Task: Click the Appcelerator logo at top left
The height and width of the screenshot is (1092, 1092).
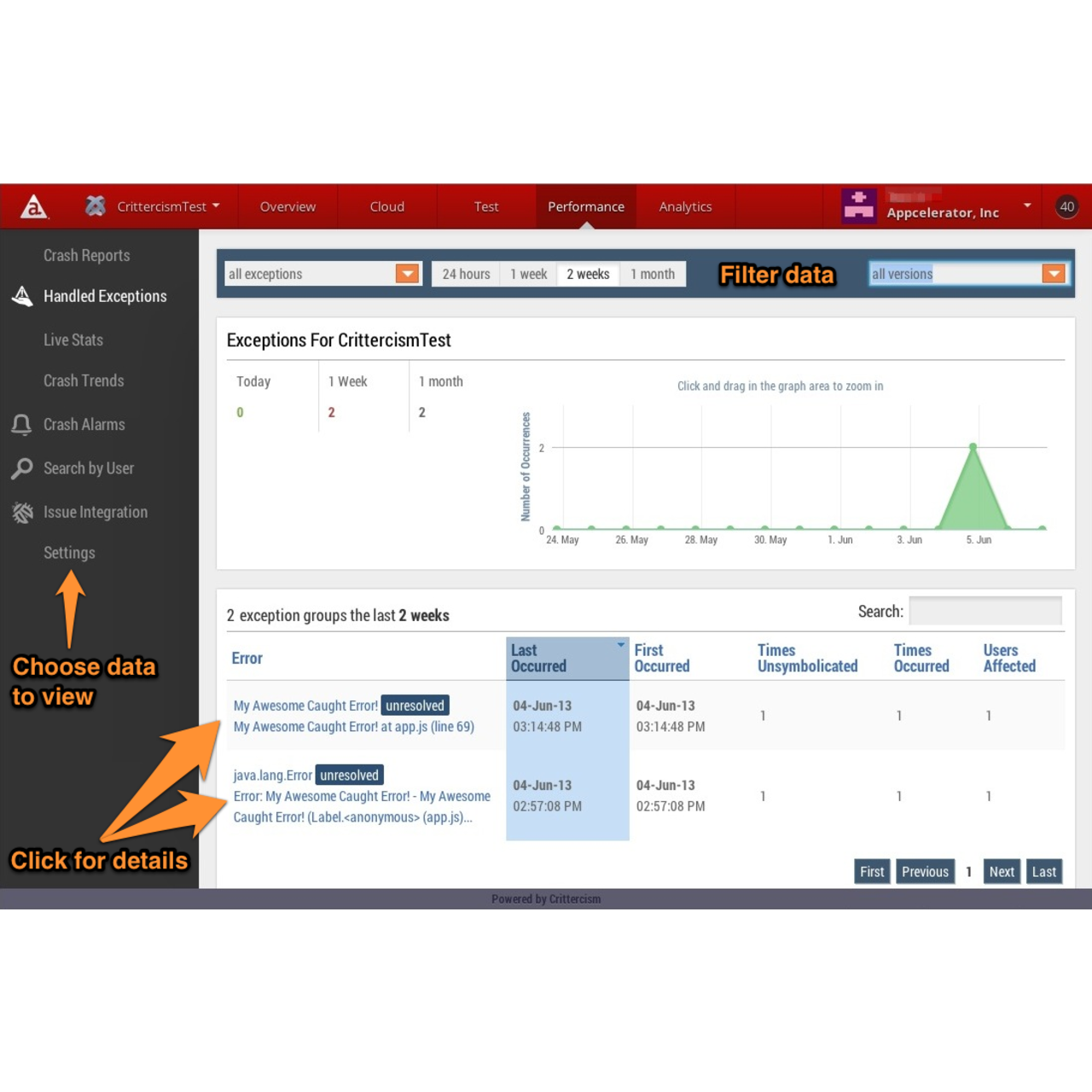Action: (34, 206)
